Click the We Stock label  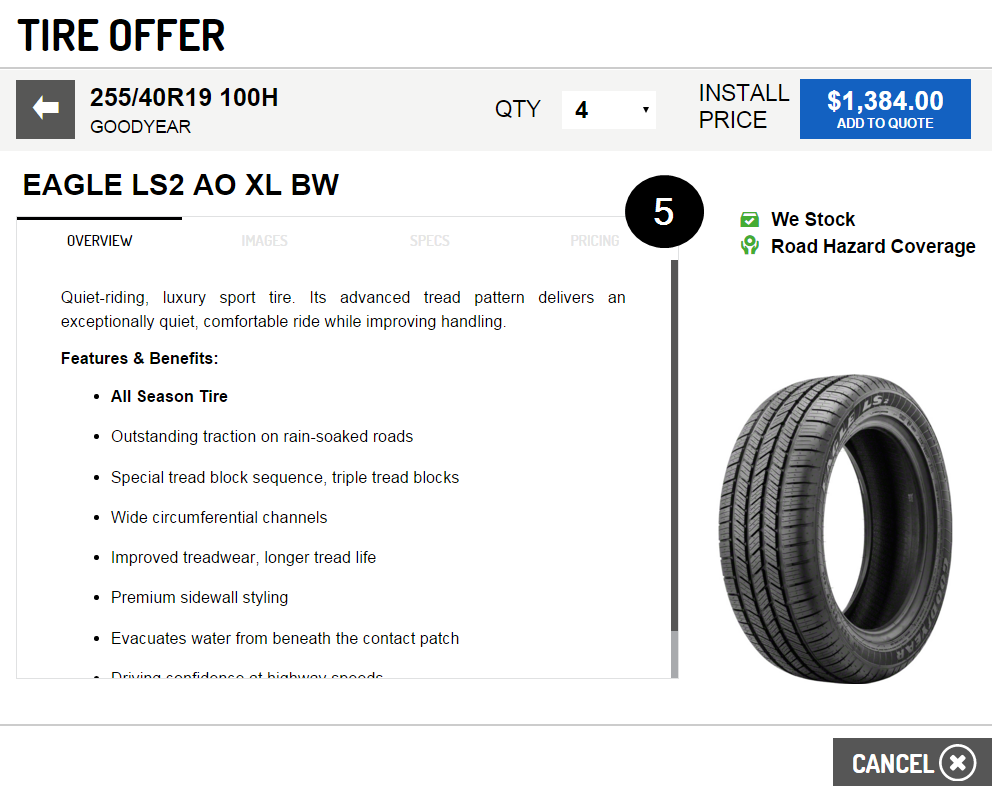tap(813, 220)
